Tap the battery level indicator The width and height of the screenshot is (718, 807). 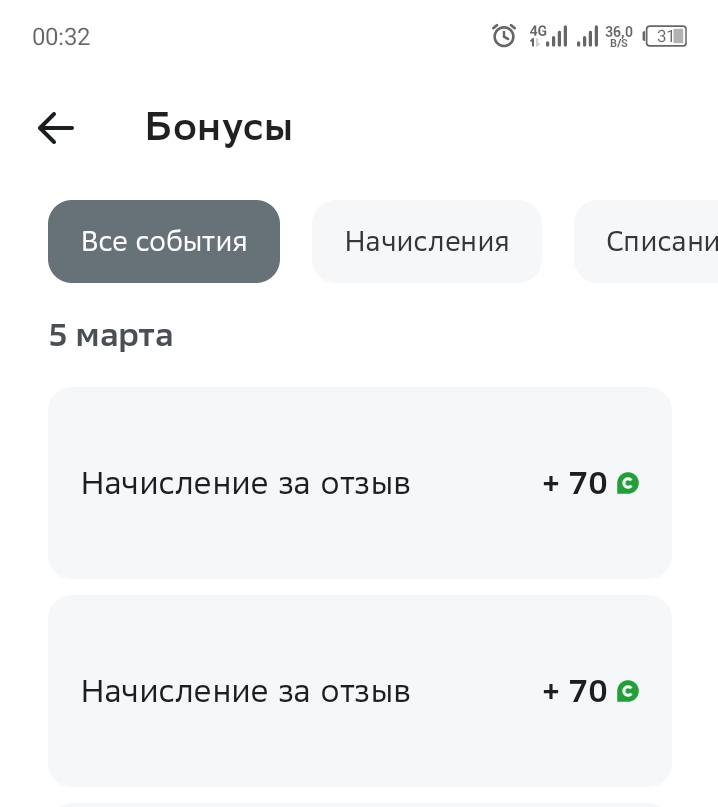click(x=664, y=36)
